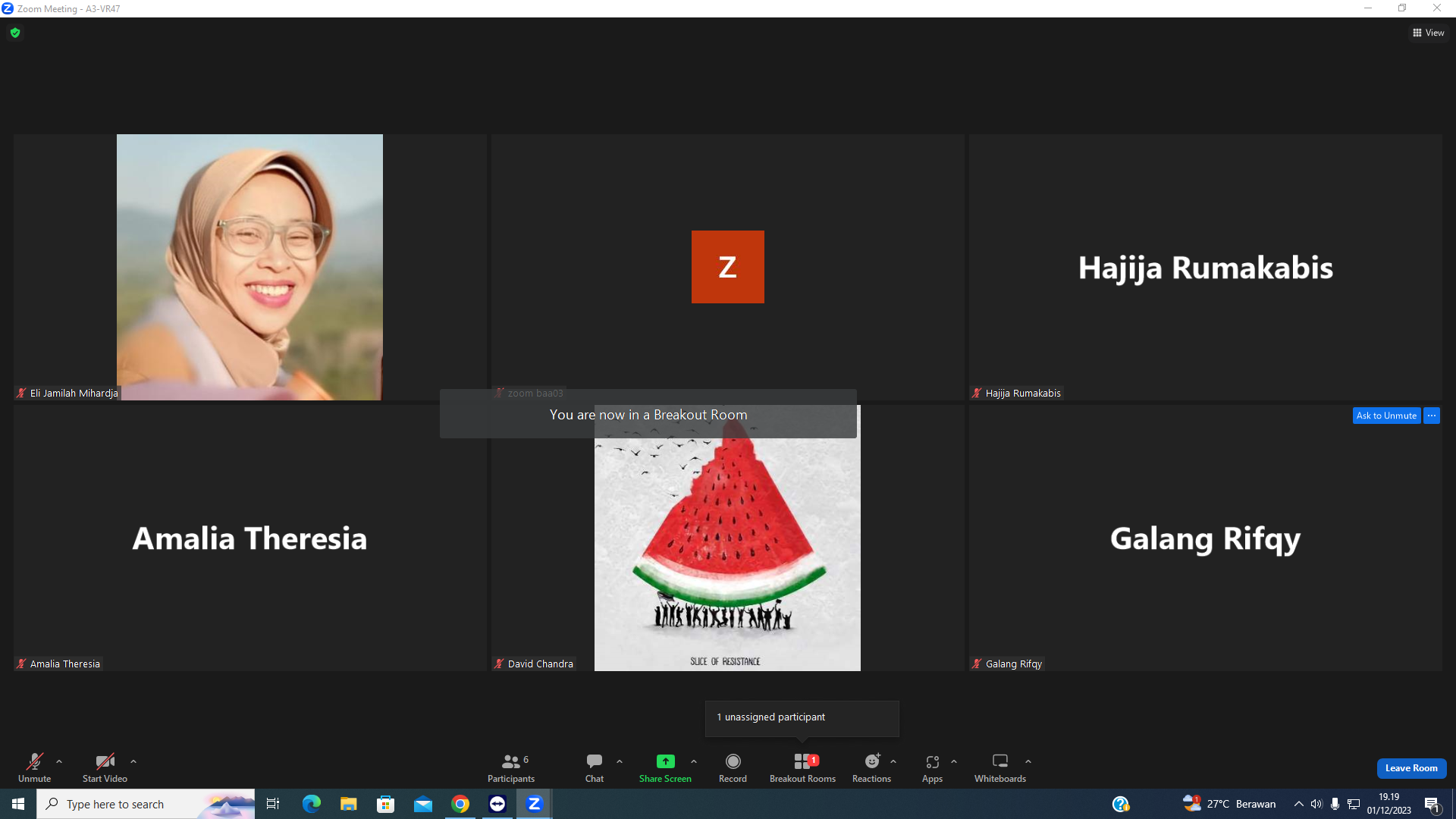Click the microphone tray icon
This screenshot has width=1456, height=819.
1335,804
